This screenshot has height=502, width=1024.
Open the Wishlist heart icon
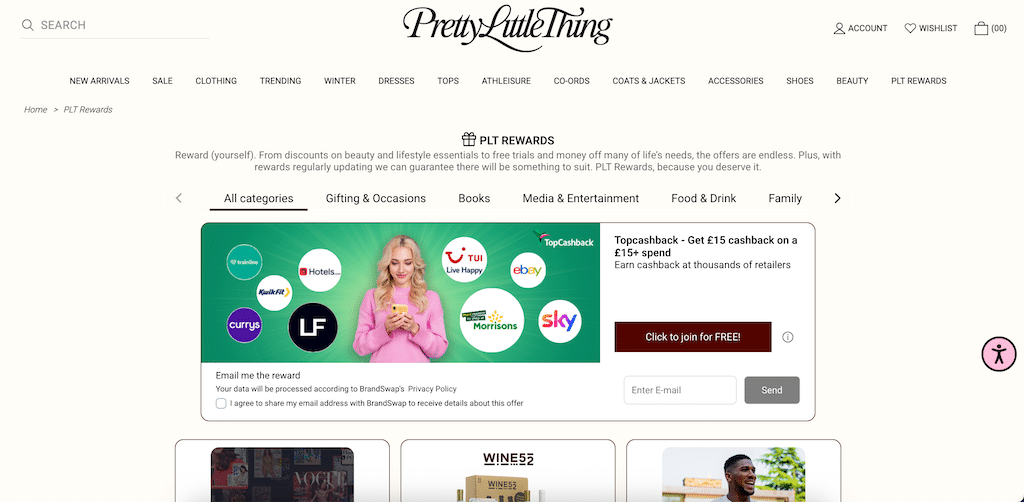910,28
